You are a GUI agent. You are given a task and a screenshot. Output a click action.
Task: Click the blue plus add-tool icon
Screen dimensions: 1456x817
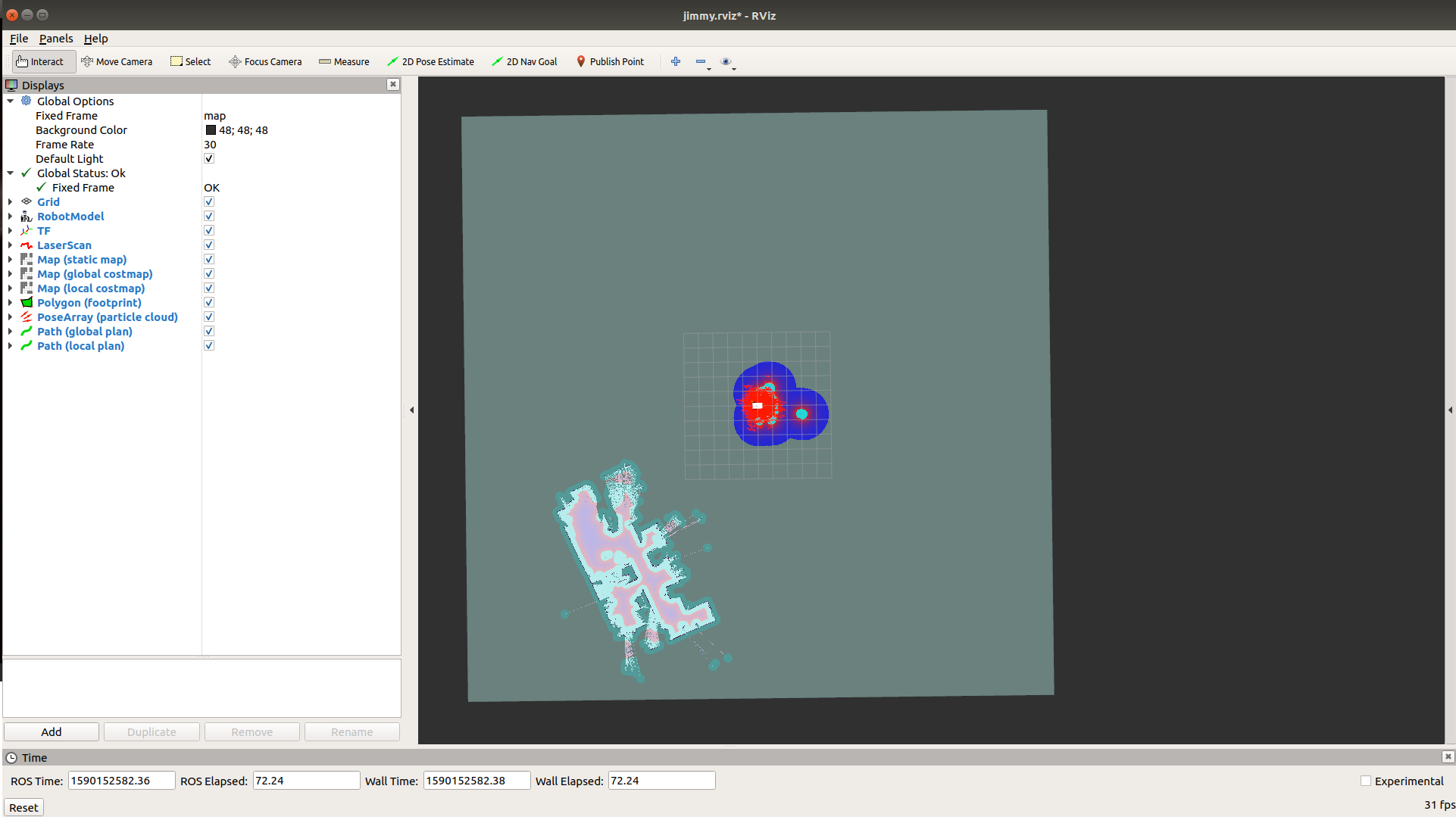[676, 61]
